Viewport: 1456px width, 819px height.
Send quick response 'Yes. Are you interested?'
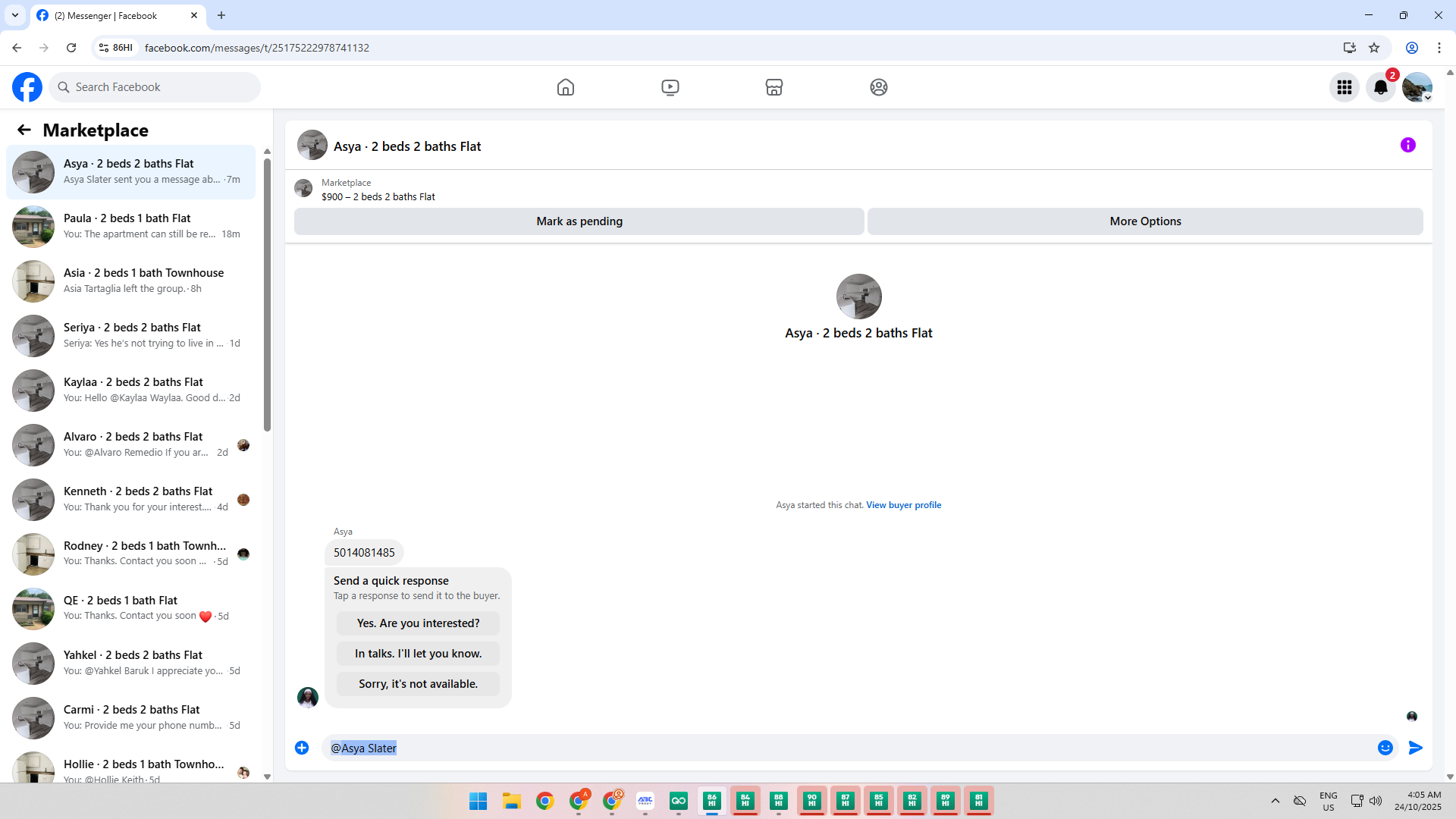point(419,623)
